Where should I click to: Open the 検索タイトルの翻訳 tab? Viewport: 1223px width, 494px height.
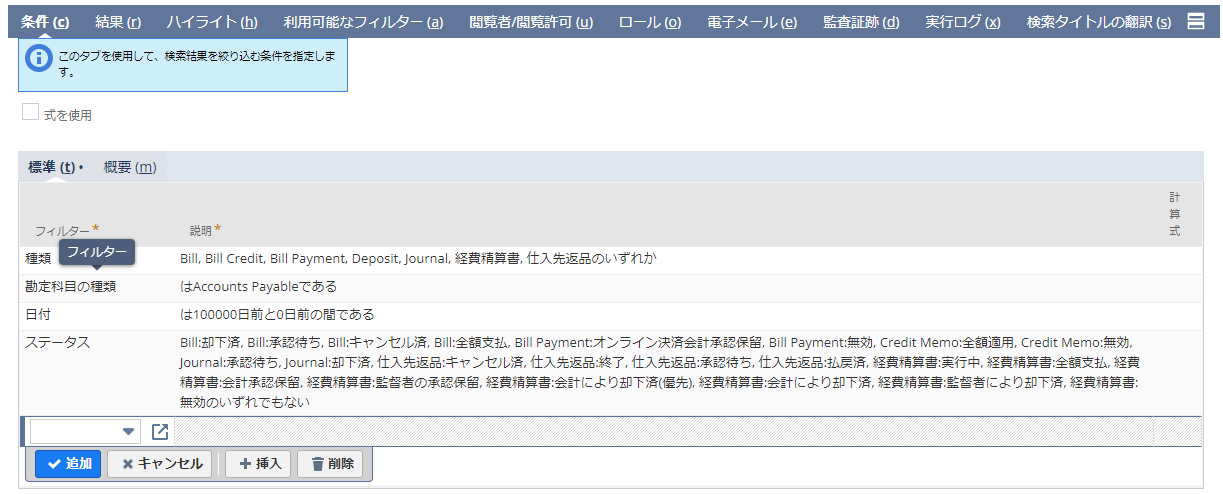pyautogui.click(x=1098, y=21)
